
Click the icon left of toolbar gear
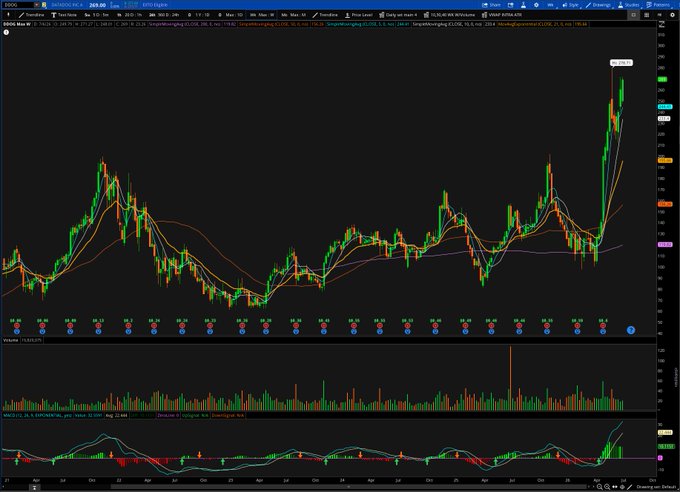[x=660, y=15]
